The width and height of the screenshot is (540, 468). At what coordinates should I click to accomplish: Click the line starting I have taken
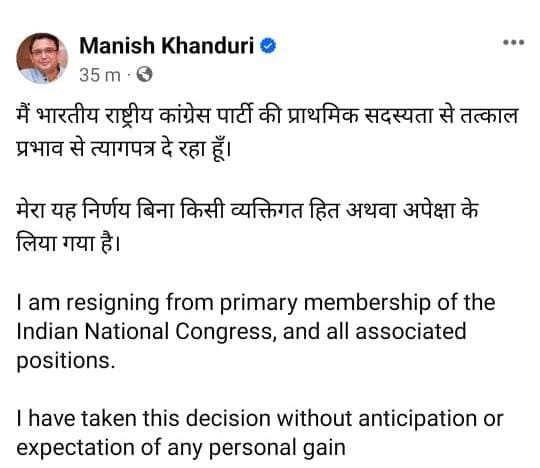coord(260,419)
